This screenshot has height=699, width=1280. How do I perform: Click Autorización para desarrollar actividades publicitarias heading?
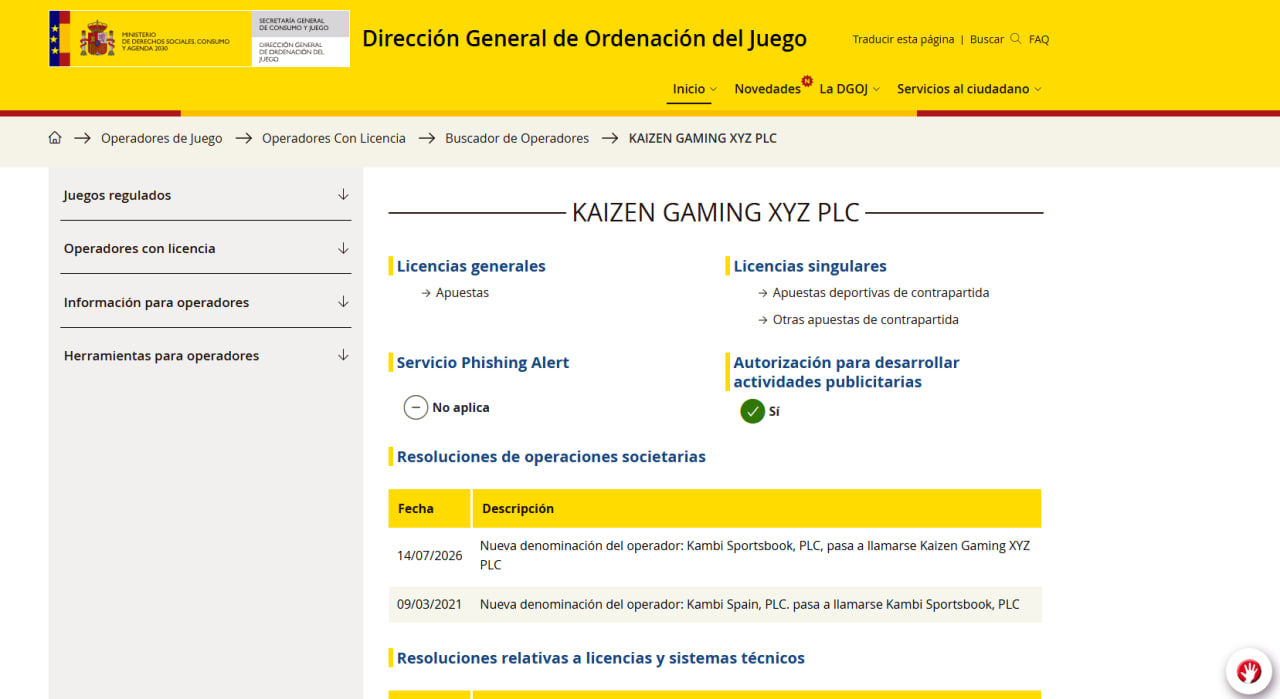coord(846,372)
